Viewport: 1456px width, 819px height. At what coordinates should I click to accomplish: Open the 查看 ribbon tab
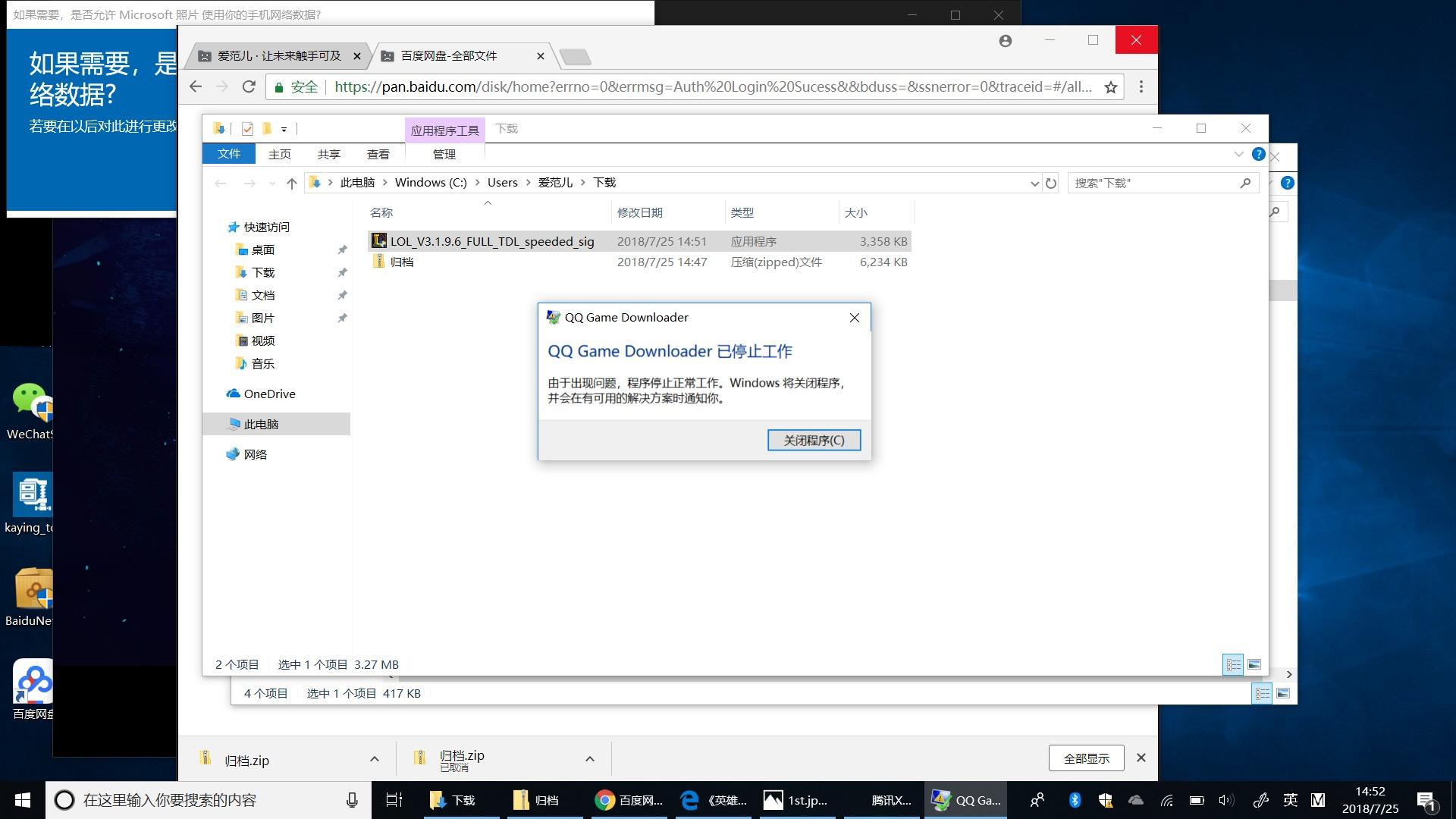pos(378,154)
